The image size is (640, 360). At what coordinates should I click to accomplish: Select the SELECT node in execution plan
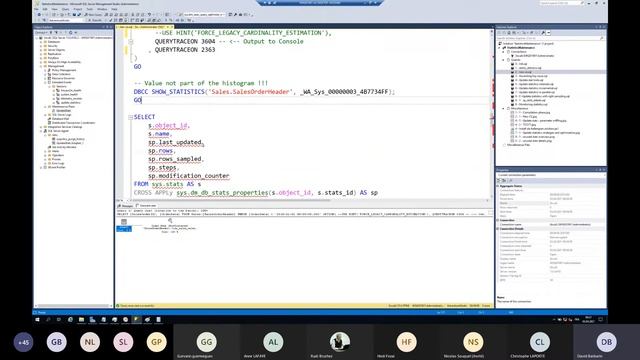pos(124,225)
